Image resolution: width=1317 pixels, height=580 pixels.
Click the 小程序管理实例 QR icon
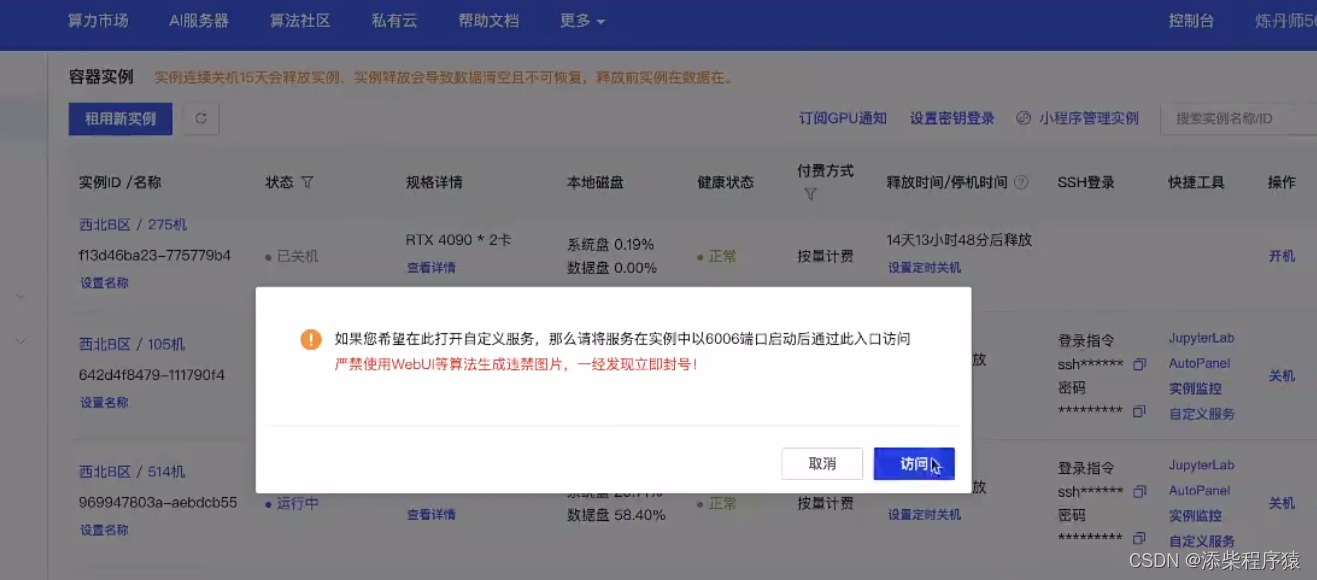1022,117
